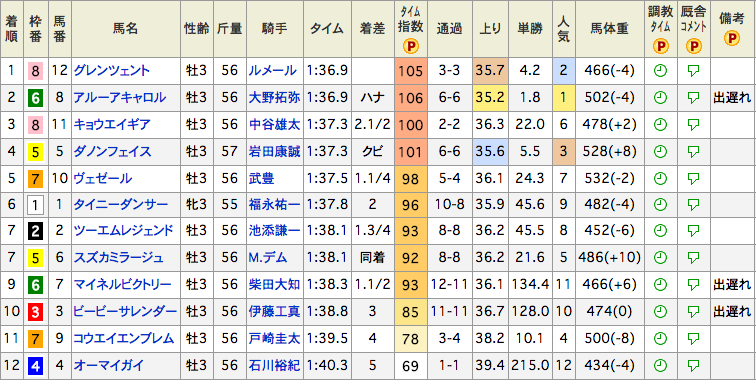Click premium P icon under タイム指数 header
Image resolution: width=756 pixels, height=380 pixels.
[x=411, y=46]
